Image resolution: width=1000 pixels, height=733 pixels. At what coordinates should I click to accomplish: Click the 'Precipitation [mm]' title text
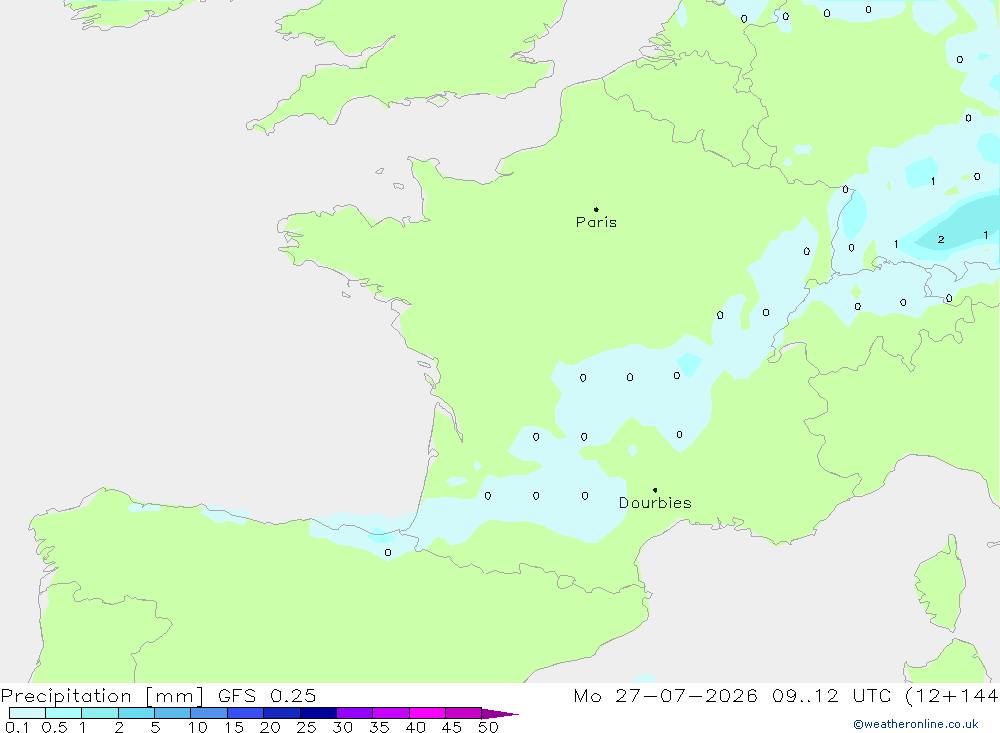point(102,696)
